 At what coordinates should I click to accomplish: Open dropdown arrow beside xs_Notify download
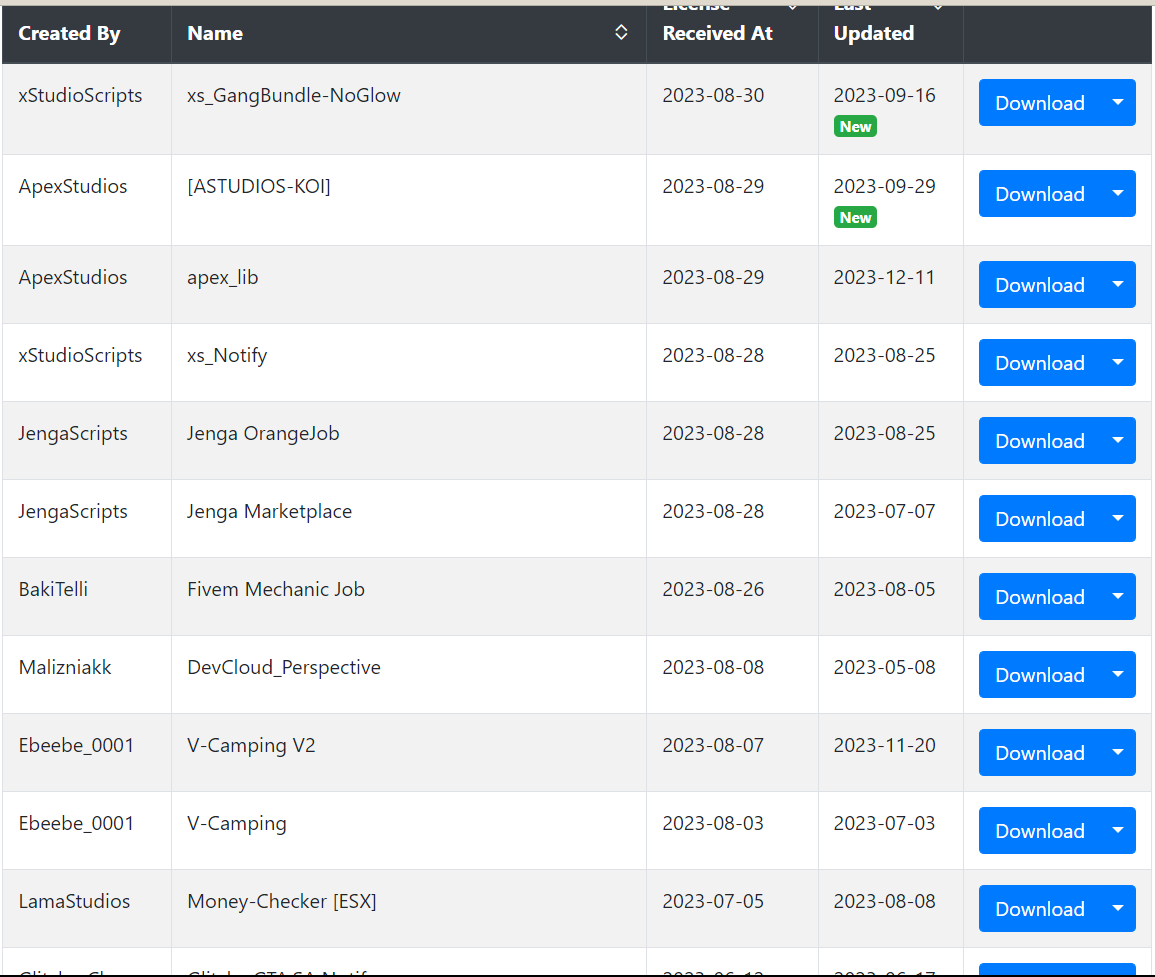[1118, 363]
